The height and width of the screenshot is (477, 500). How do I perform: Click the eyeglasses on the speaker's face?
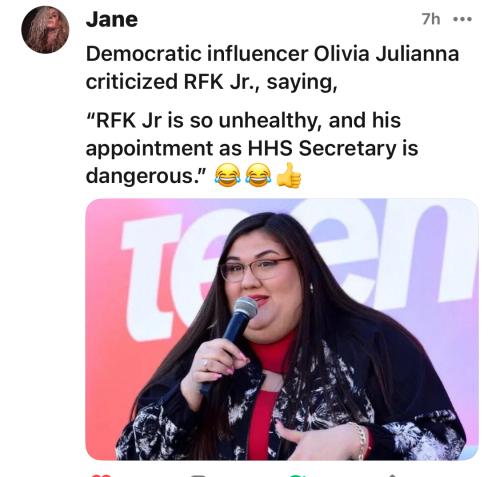coord(255,269)
